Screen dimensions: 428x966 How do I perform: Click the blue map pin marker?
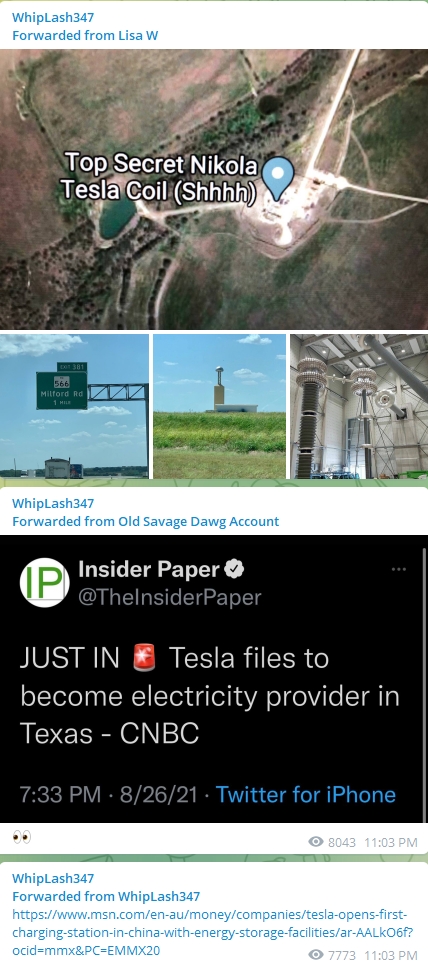click(x=278, y=177)
